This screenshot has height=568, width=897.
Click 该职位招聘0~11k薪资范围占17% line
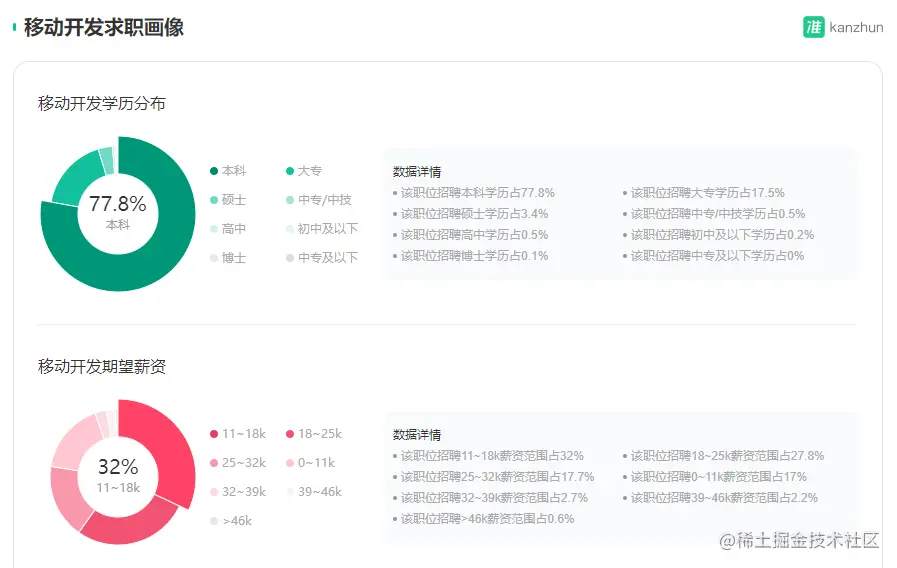(x=715, y=477)
